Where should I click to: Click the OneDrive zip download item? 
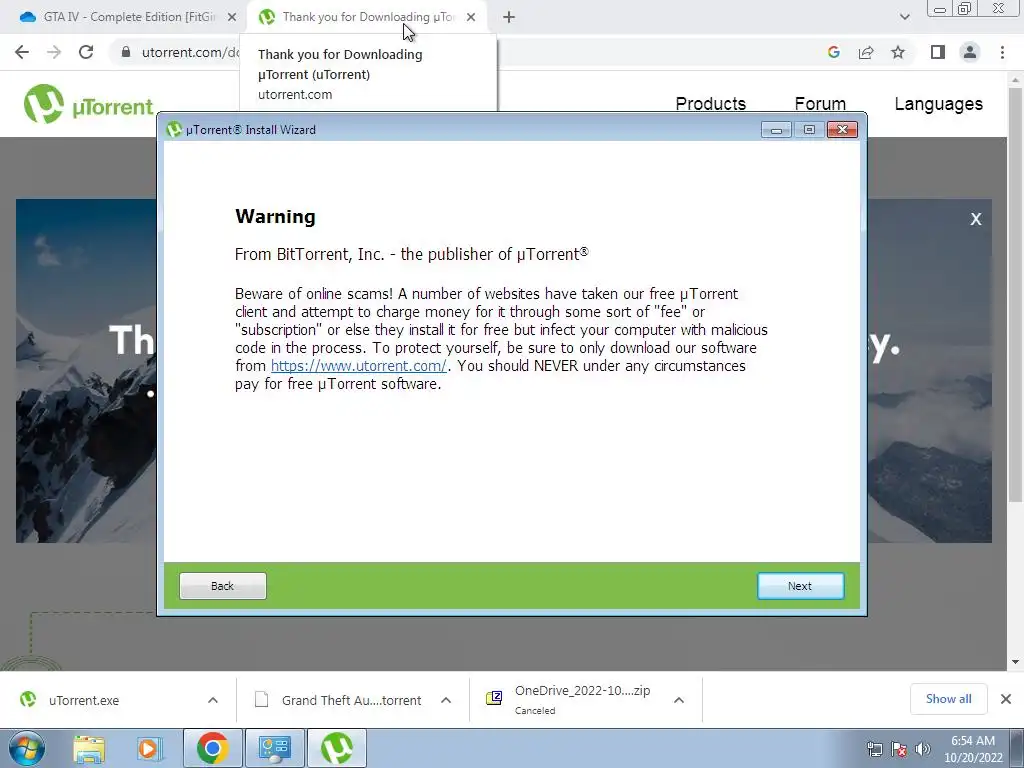coord(568,699)
